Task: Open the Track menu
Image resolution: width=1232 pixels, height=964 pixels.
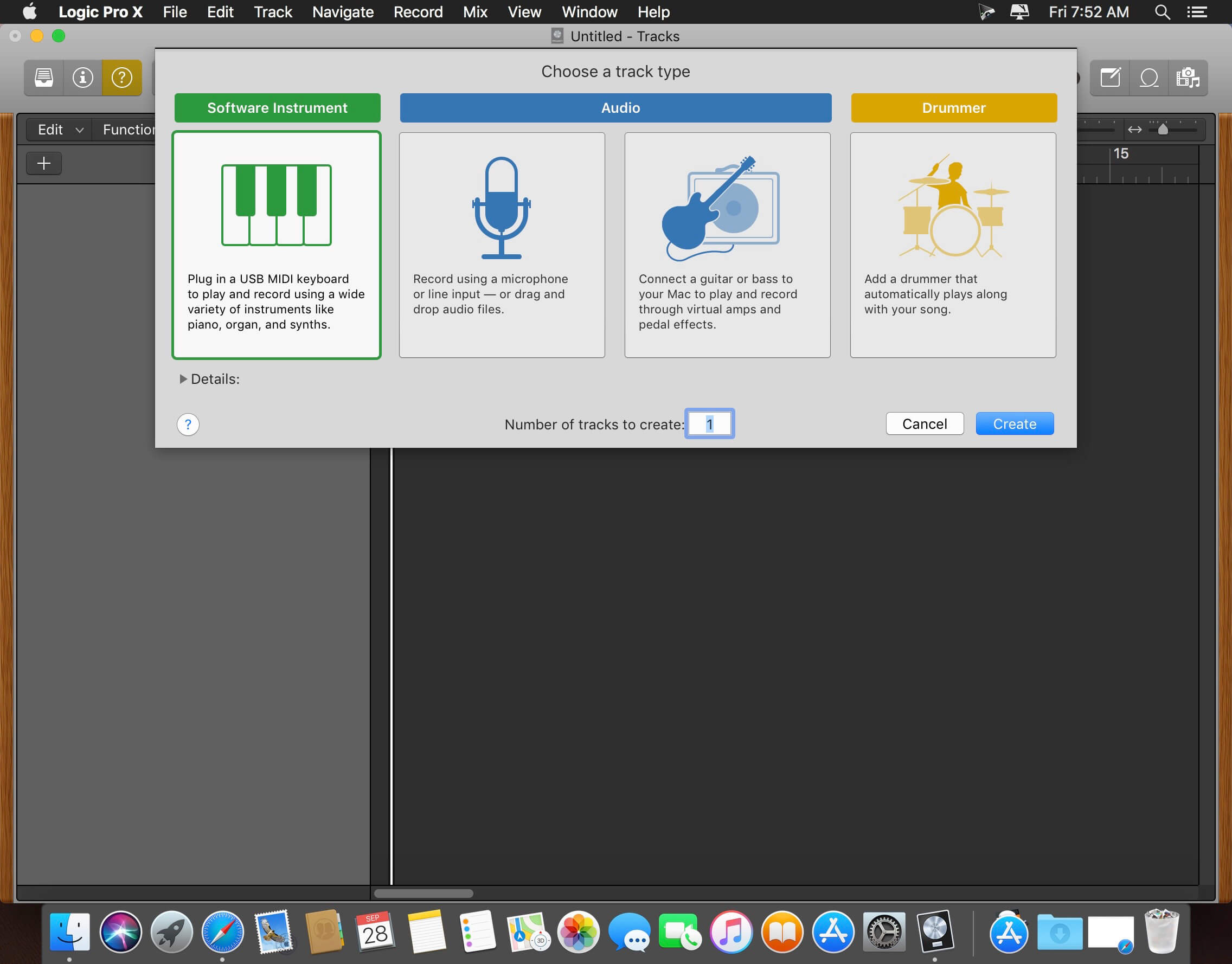Action: coord(273,12)
